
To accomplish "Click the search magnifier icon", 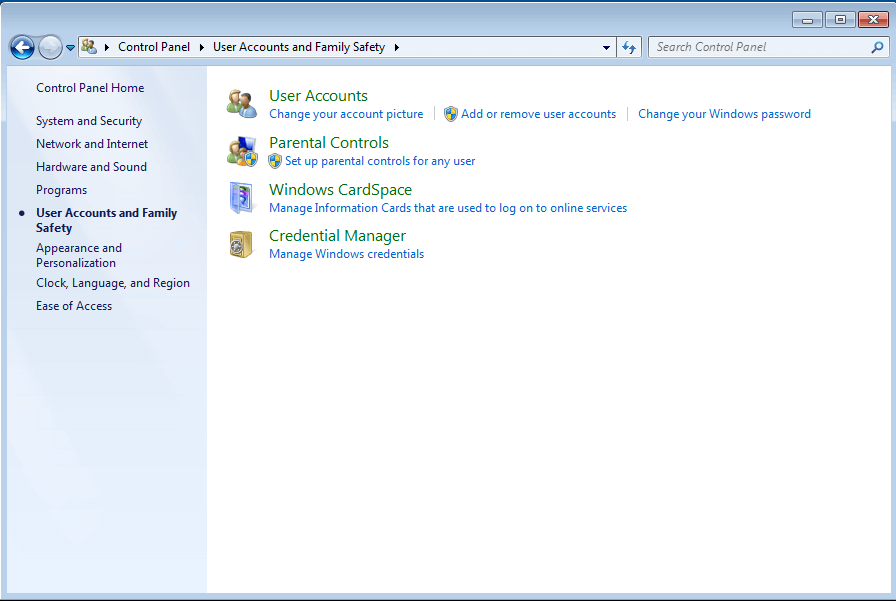I will [x=877, y=47].
